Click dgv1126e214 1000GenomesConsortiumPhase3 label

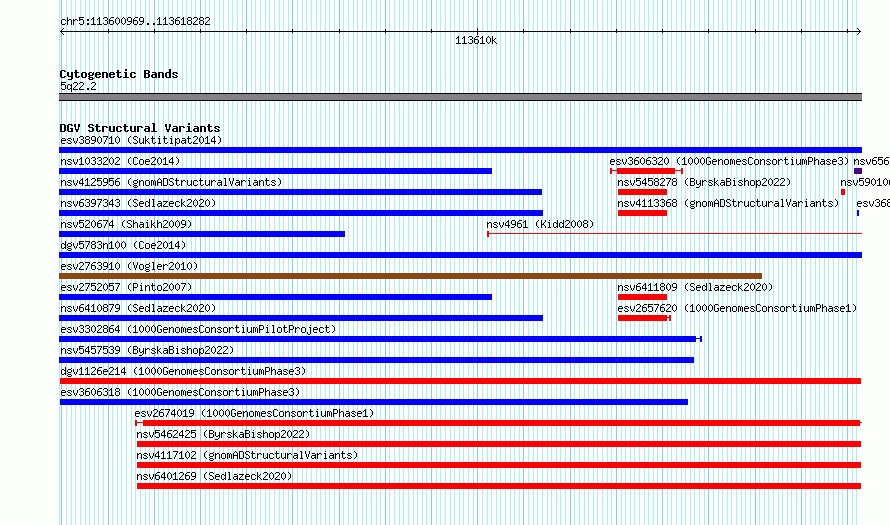pos(183,371)
